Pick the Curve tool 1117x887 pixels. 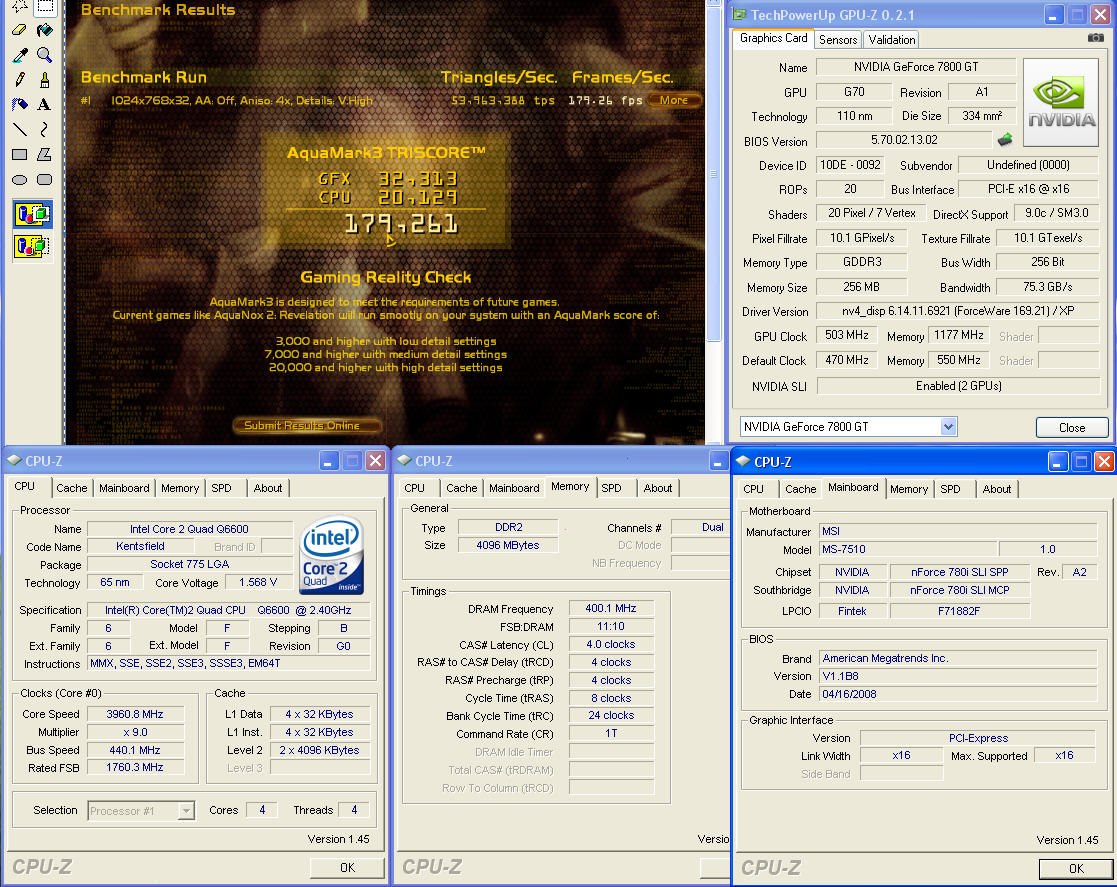point(44,130)
